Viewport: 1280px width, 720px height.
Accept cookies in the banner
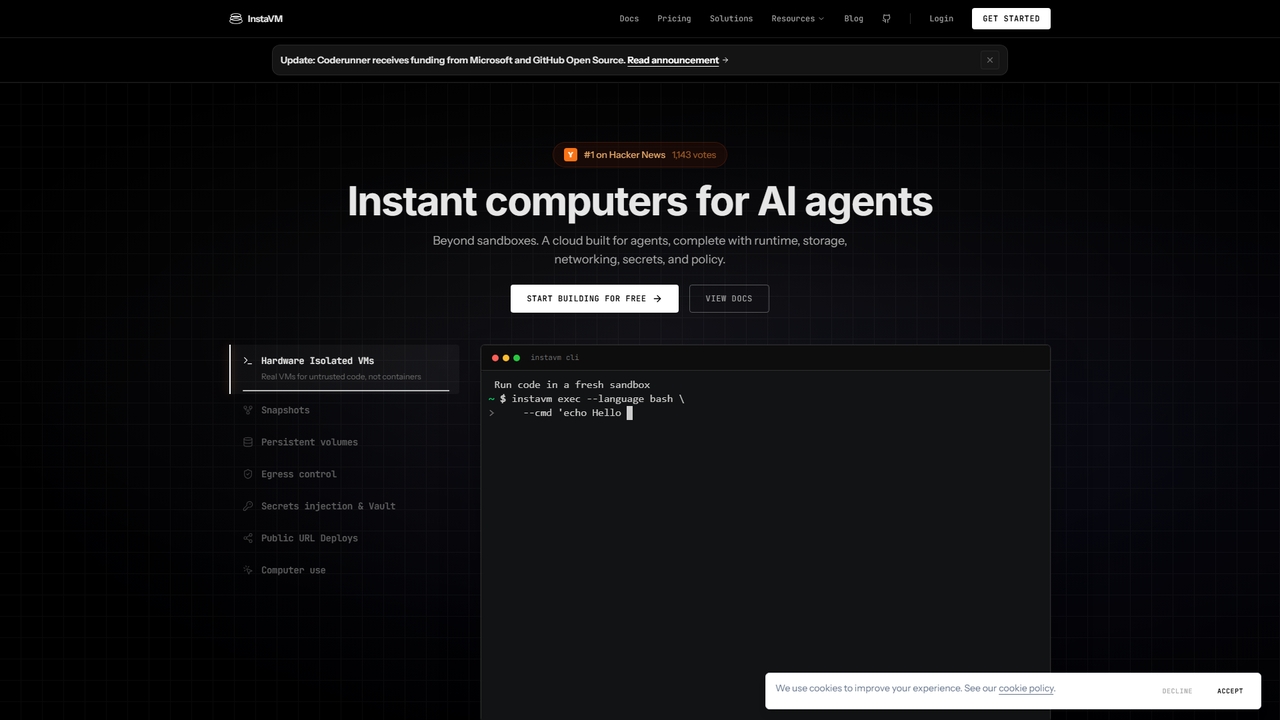tap(1230, 691)
